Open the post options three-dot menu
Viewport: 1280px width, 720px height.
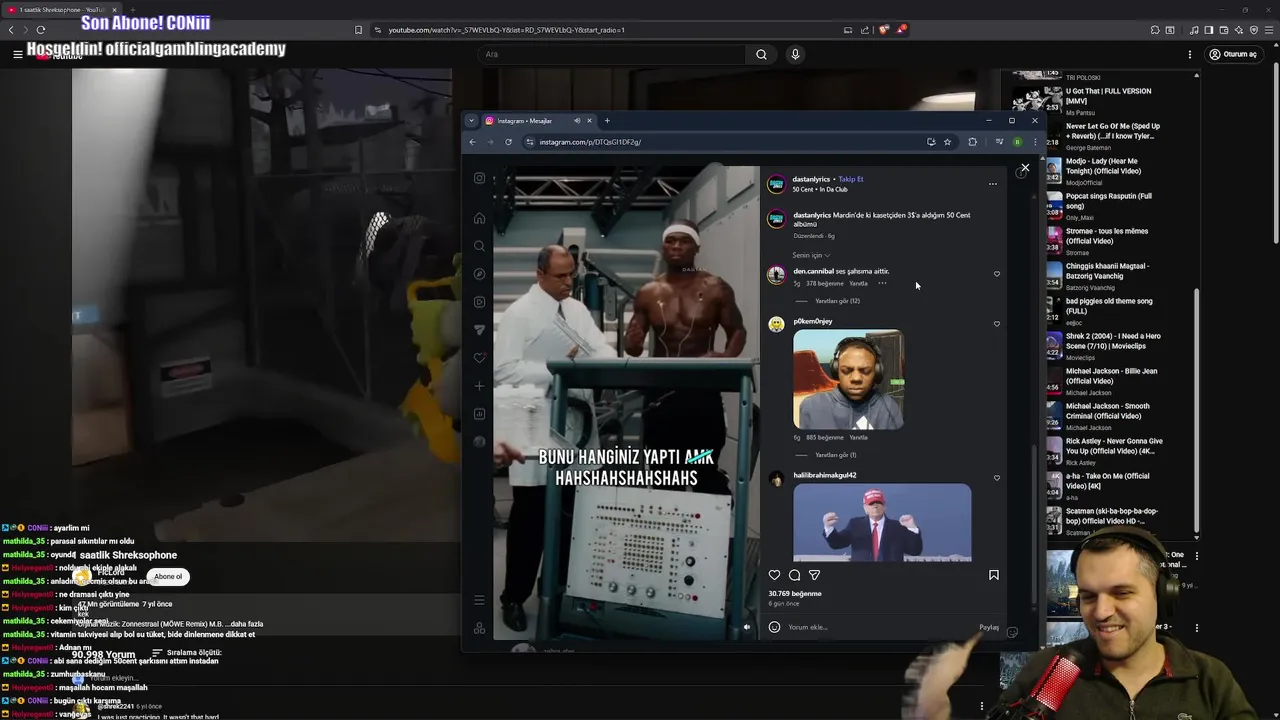pos(993,184)
